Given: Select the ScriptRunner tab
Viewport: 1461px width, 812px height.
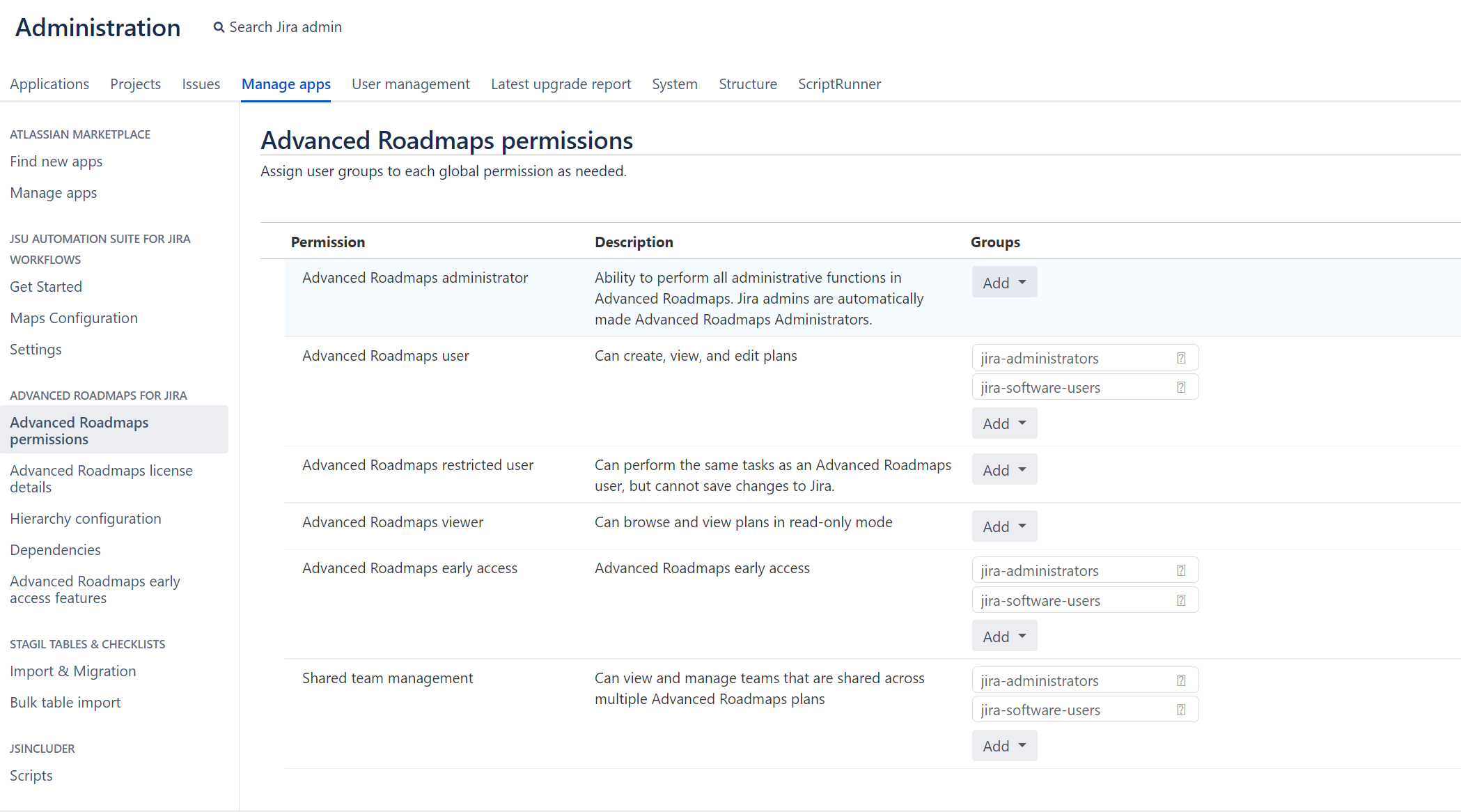Looking at the screenshot, I should coord(839,84).
